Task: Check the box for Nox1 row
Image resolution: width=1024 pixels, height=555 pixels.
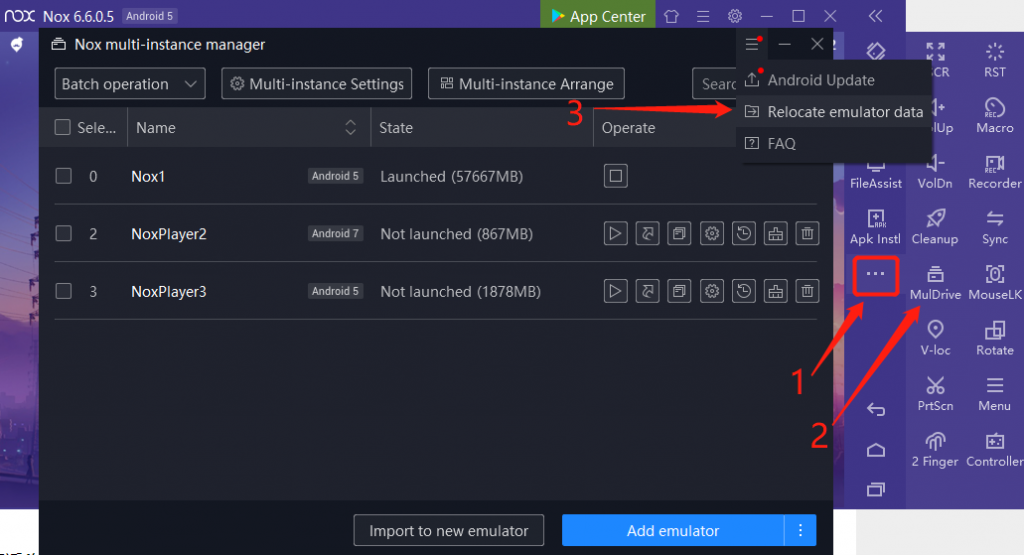Action: coord(64,176)
